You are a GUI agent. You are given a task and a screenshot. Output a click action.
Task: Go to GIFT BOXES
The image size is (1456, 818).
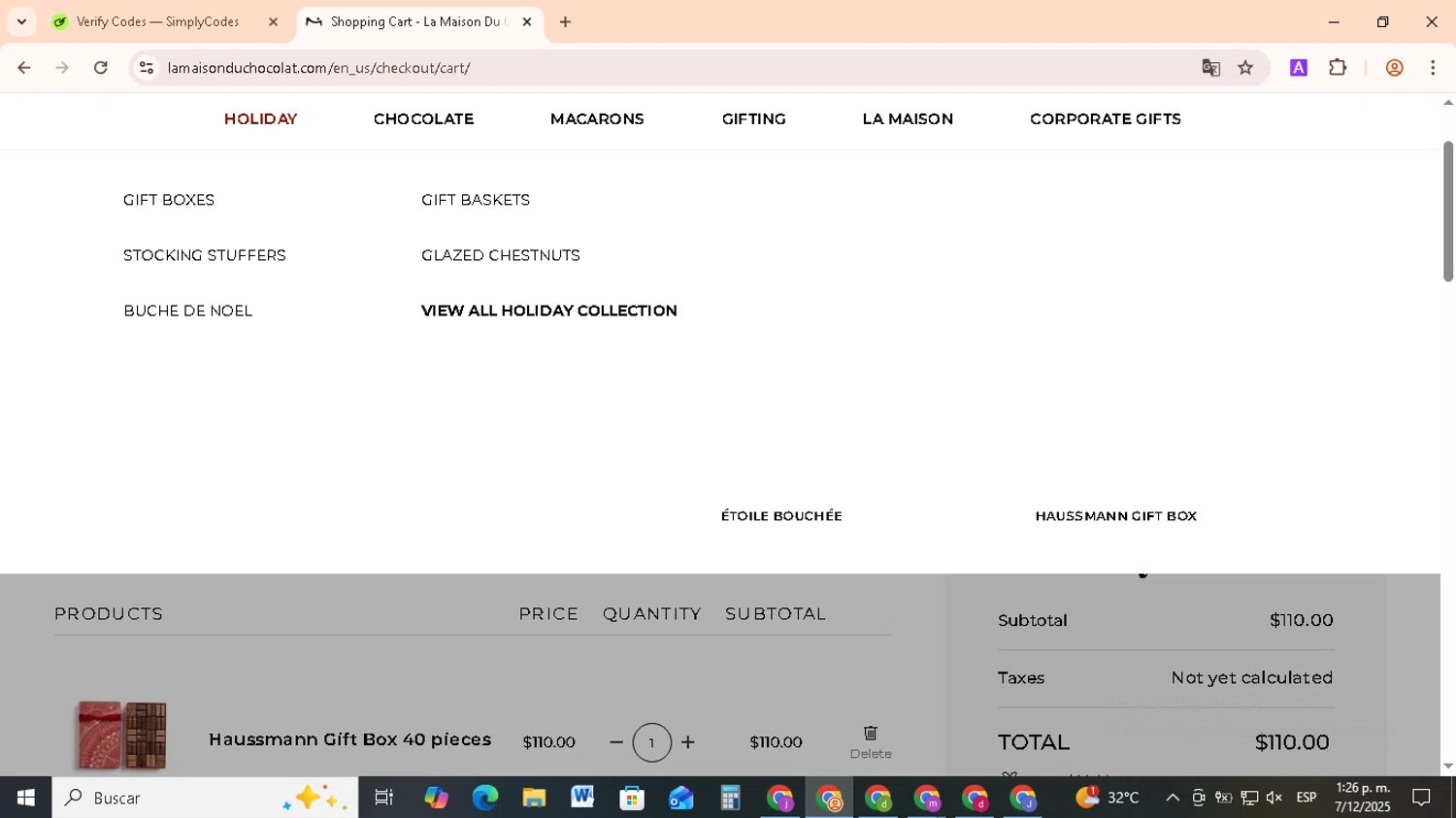(x=169, y=200)
